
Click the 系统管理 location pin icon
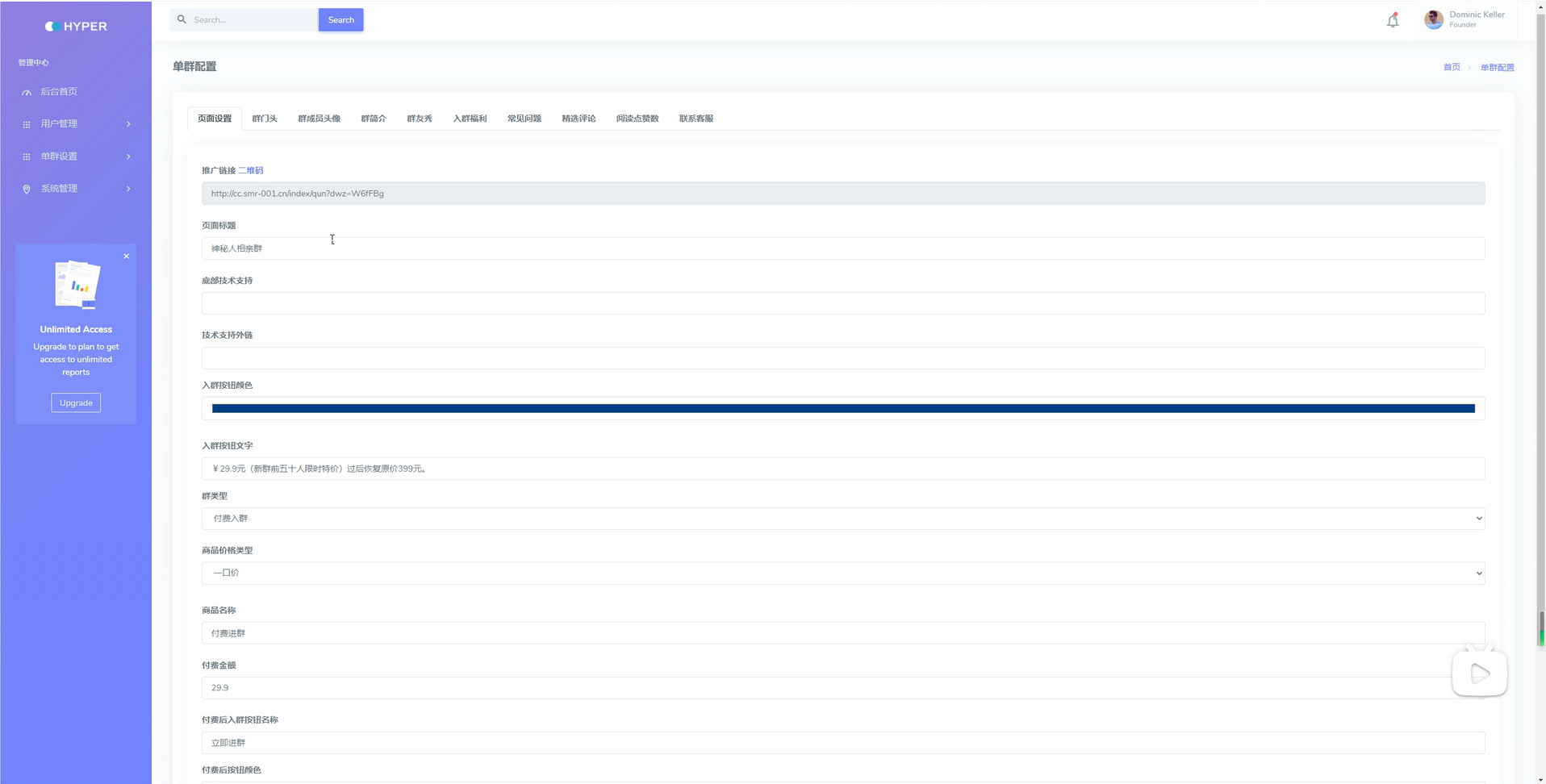pos(27,189)
